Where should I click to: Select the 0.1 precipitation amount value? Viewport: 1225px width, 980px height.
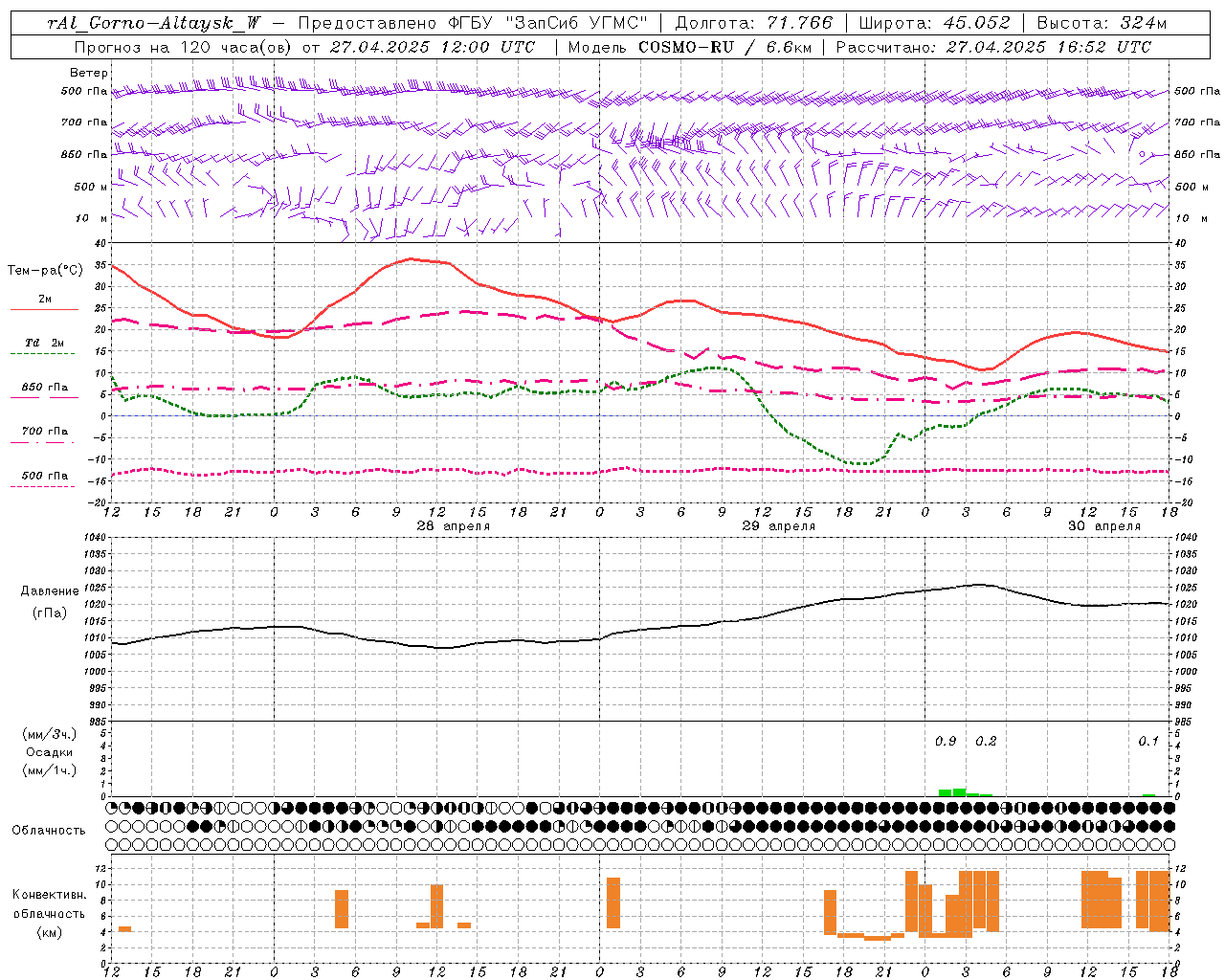coord(1148,742)
